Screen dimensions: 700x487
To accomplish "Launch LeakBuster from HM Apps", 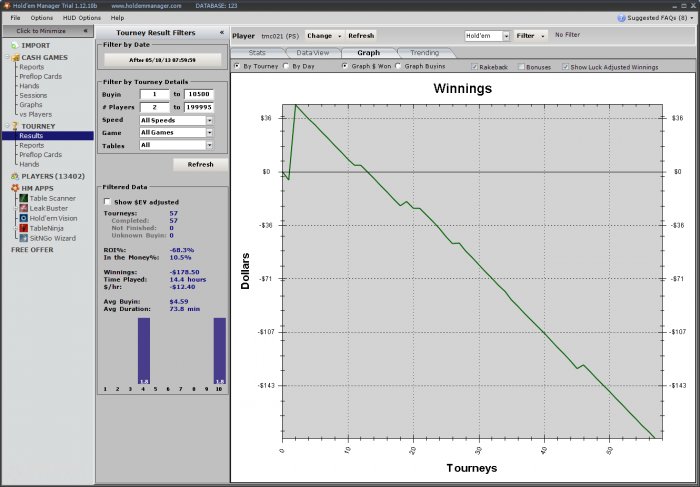I will click(x=22, y=207).
